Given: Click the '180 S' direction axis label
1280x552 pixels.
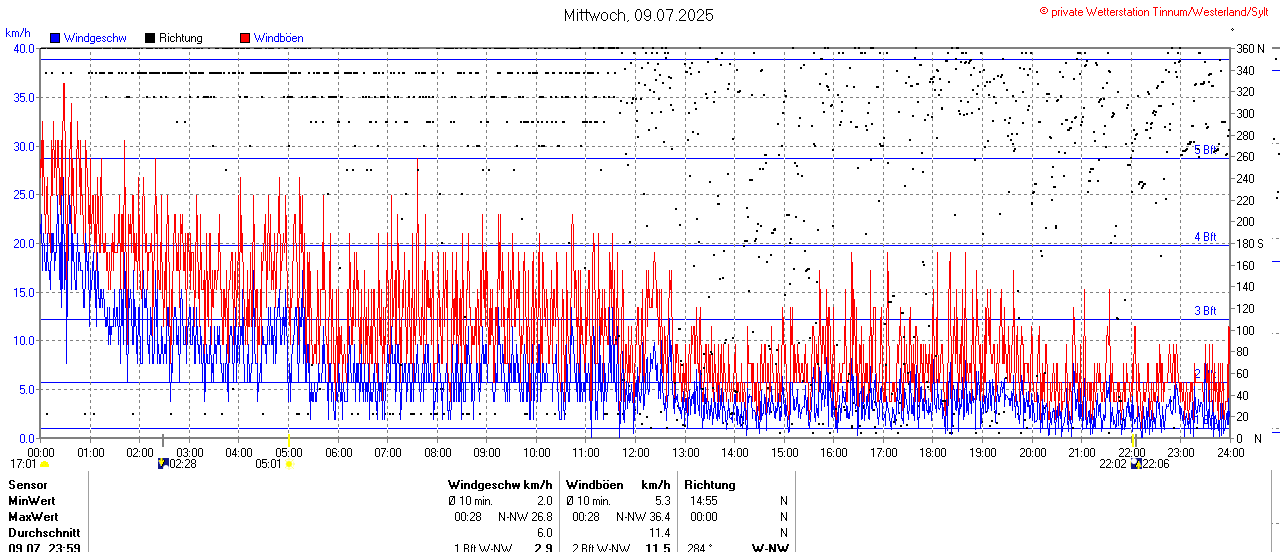Looking at the screenshot, I should 1250,243.
